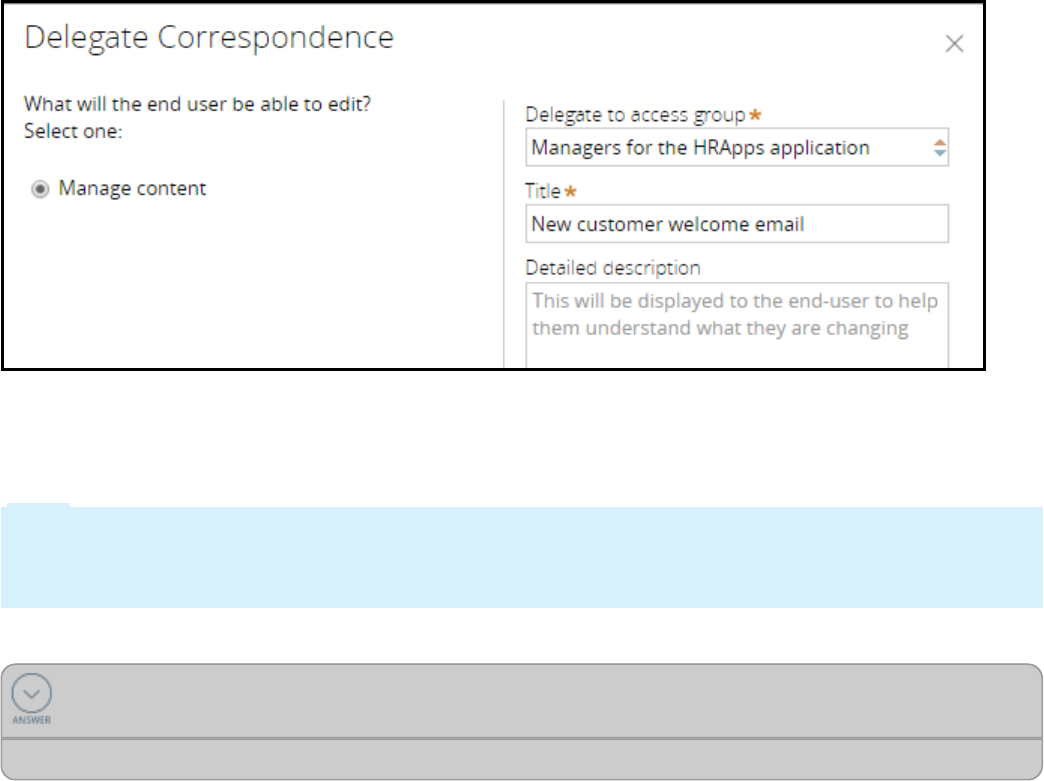Click the Manage content option label
Screen dimensions: 1044x781
click(132, 188)
